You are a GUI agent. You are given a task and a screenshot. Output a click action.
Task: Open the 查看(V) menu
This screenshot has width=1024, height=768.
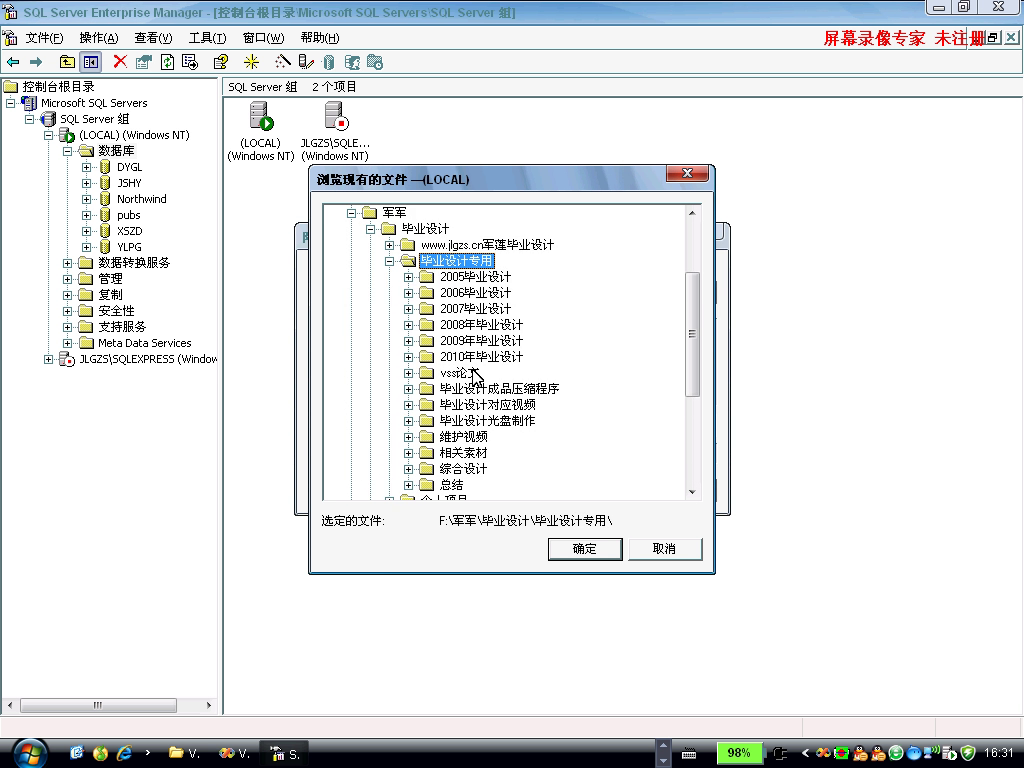click(x=153, y=38)
